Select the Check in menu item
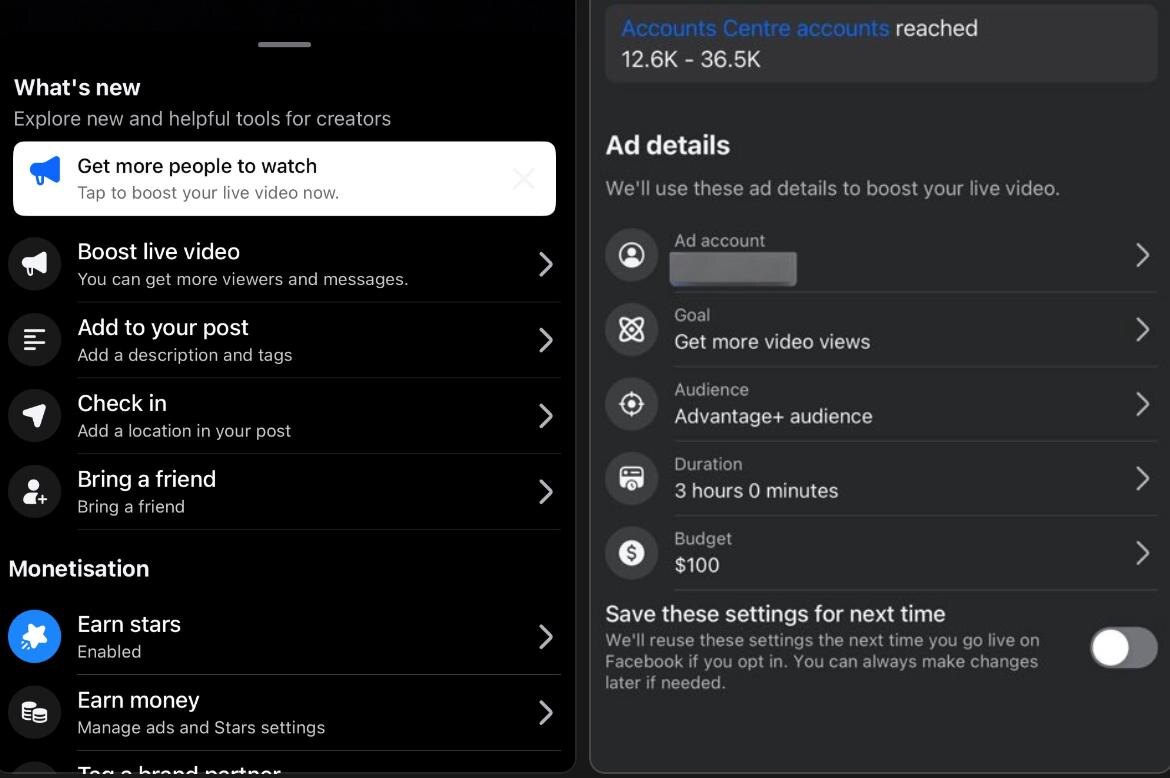 (x=284, y=415)
